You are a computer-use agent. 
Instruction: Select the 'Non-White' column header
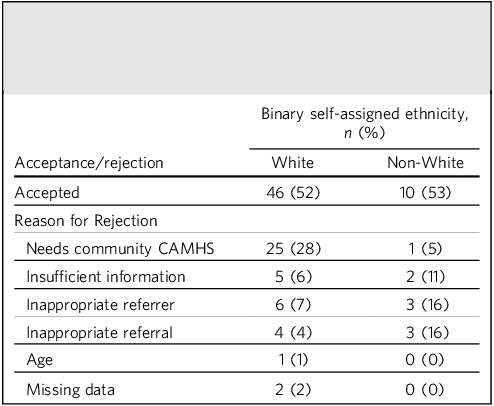click(x=425, y=163)
